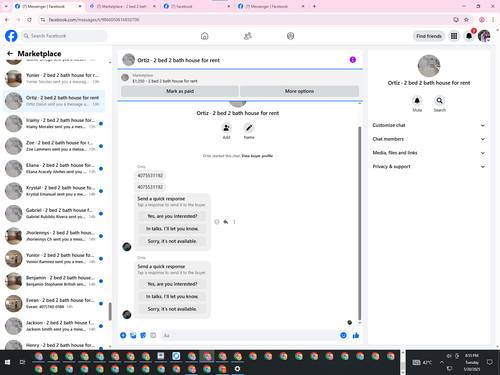Screen dimensions: 500x375
Task: Show hidden system tray icons
Action: [x=441, y=362]
